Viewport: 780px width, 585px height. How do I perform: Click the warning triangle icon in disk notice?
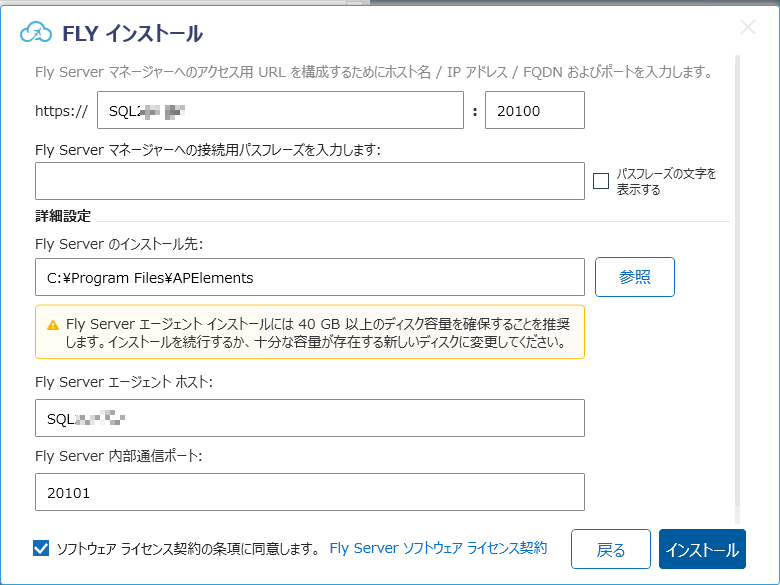pyautogui.click(x=53, y=325)
